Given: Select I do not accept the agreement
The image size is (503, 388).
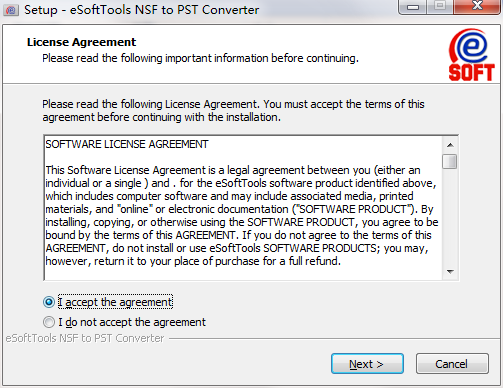Looking at the screenshot, I should click(49, 322).
